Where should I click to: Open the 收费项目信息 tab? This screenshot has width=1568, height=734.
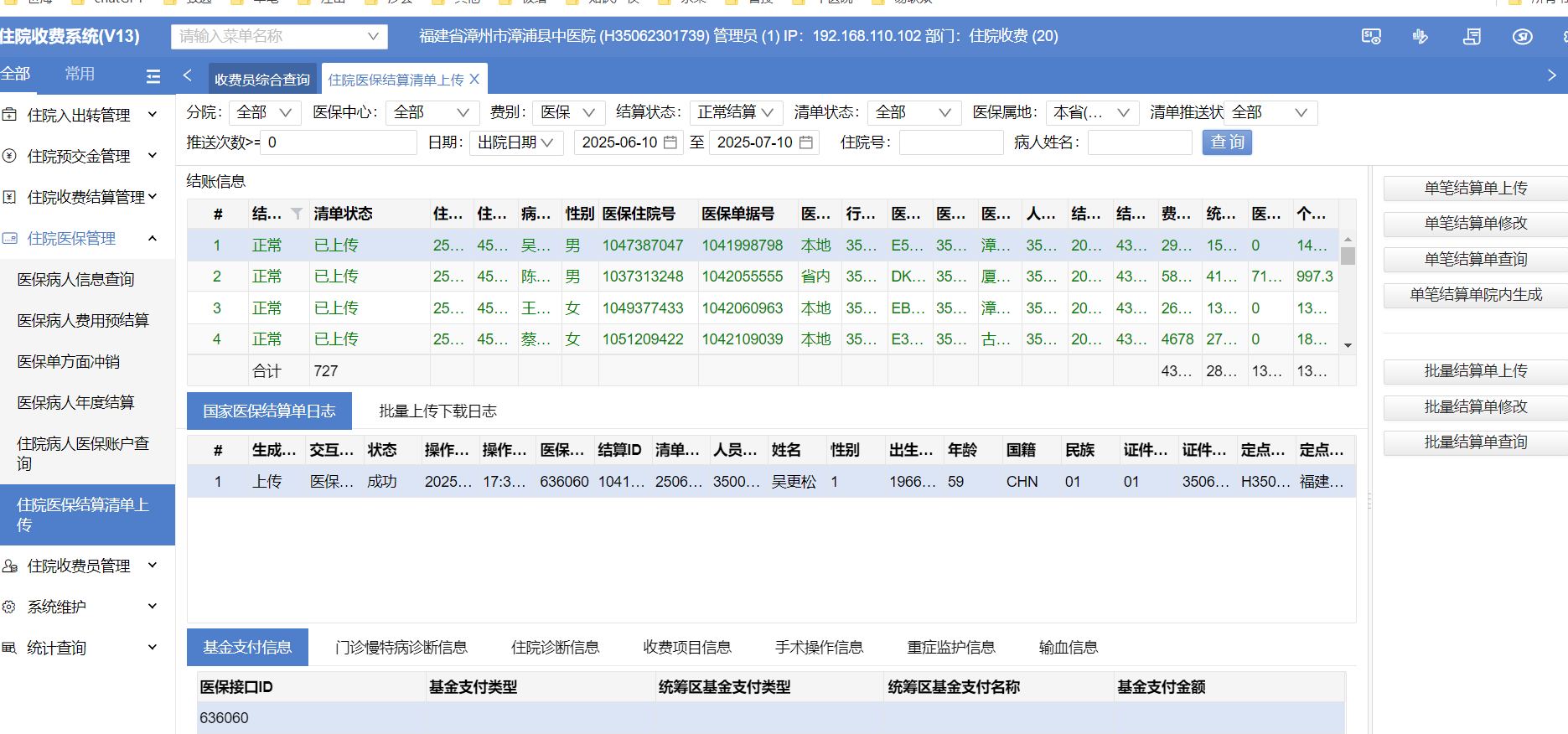pos(687,647)
